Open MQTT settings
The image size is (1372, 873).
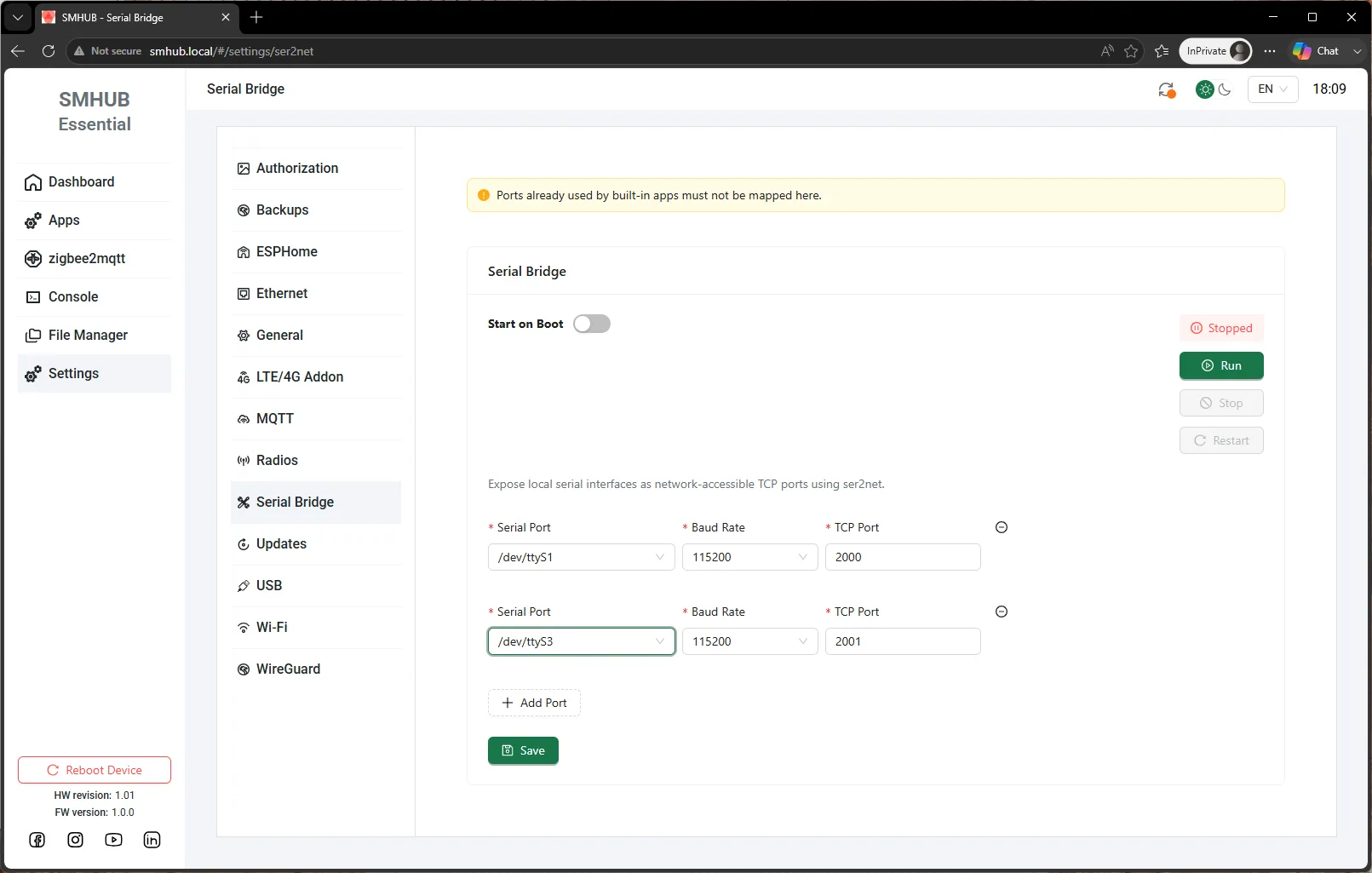pyautogui.click(x=316, y=419)
